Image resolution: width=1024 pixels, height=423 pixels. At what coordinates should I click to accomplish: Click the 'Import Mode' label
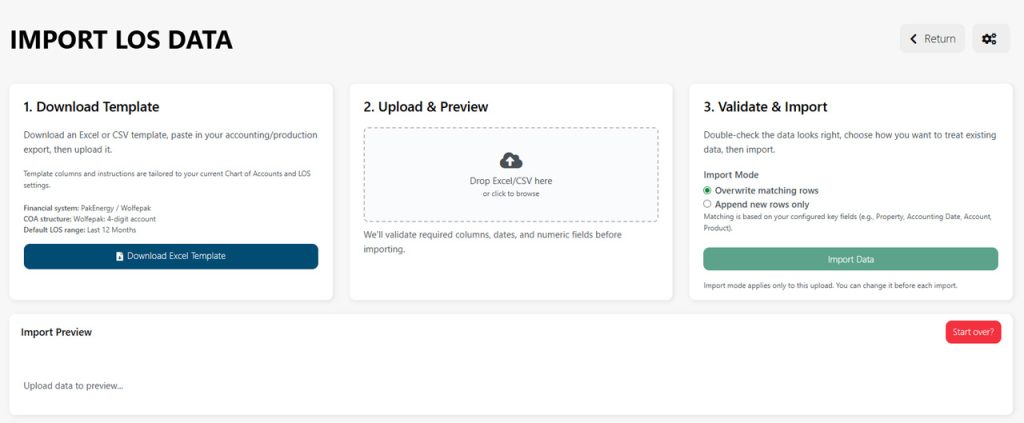click(731, 175)
